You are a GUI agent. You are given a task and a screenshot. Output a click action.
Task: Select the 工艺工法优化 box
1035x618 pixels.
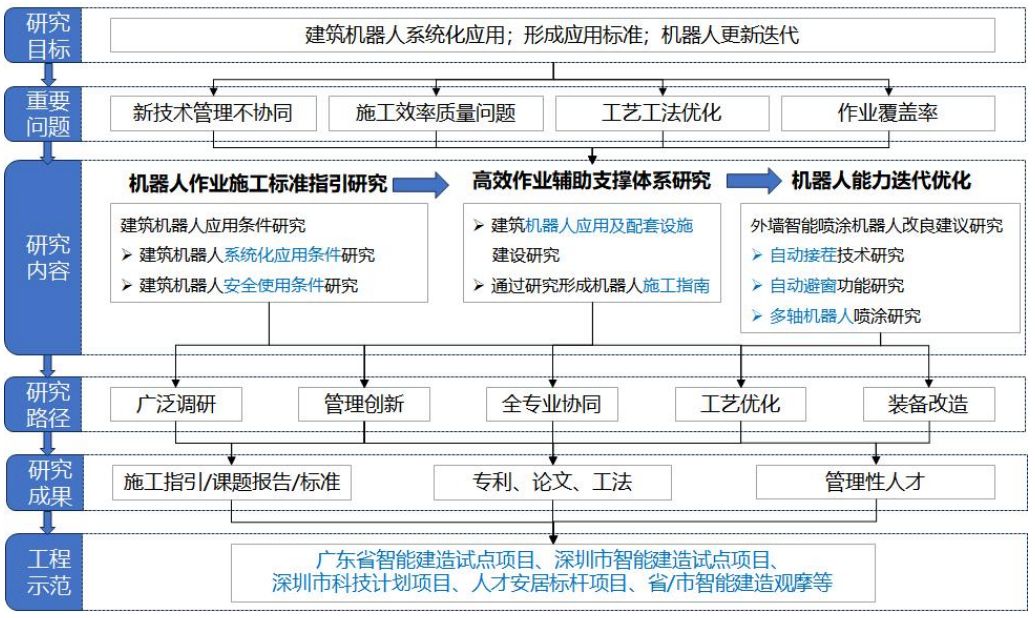[662, 113]
